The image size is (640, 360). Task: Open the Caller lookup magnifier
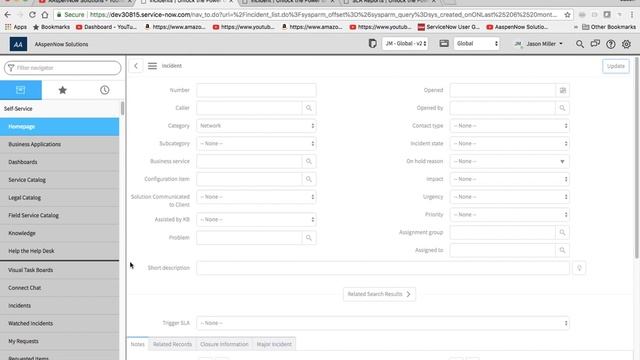[309, 108]
